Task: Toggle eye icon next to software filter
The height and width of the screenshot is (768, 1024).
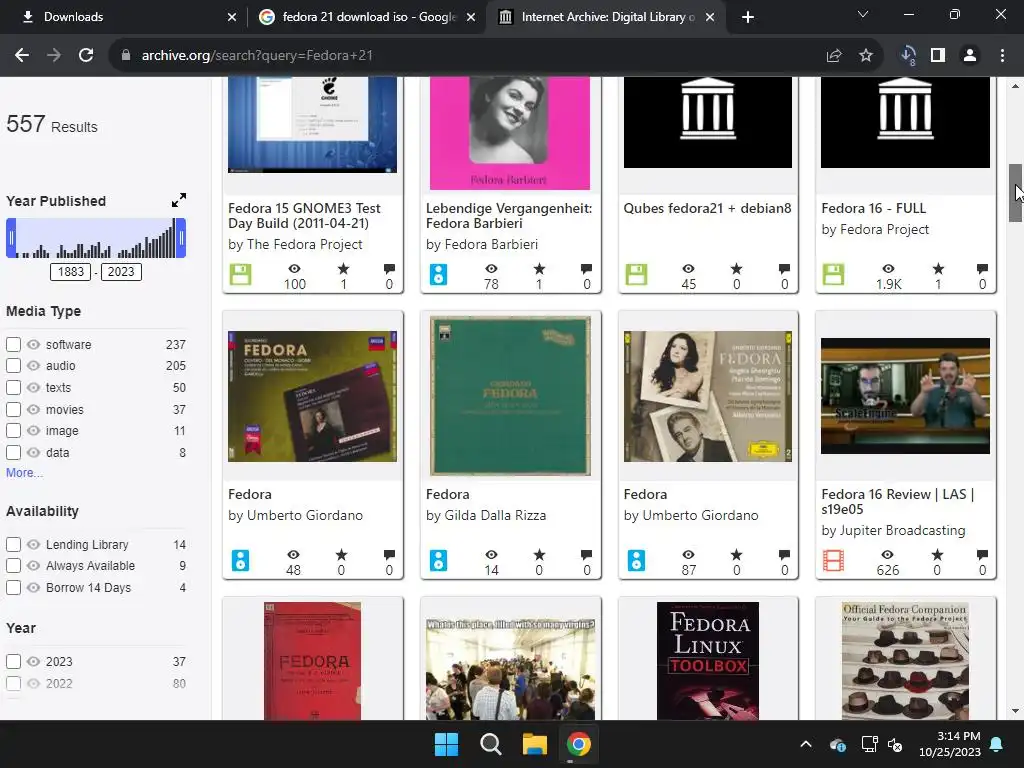Action: pyautogui.click(x=33, y=344)
